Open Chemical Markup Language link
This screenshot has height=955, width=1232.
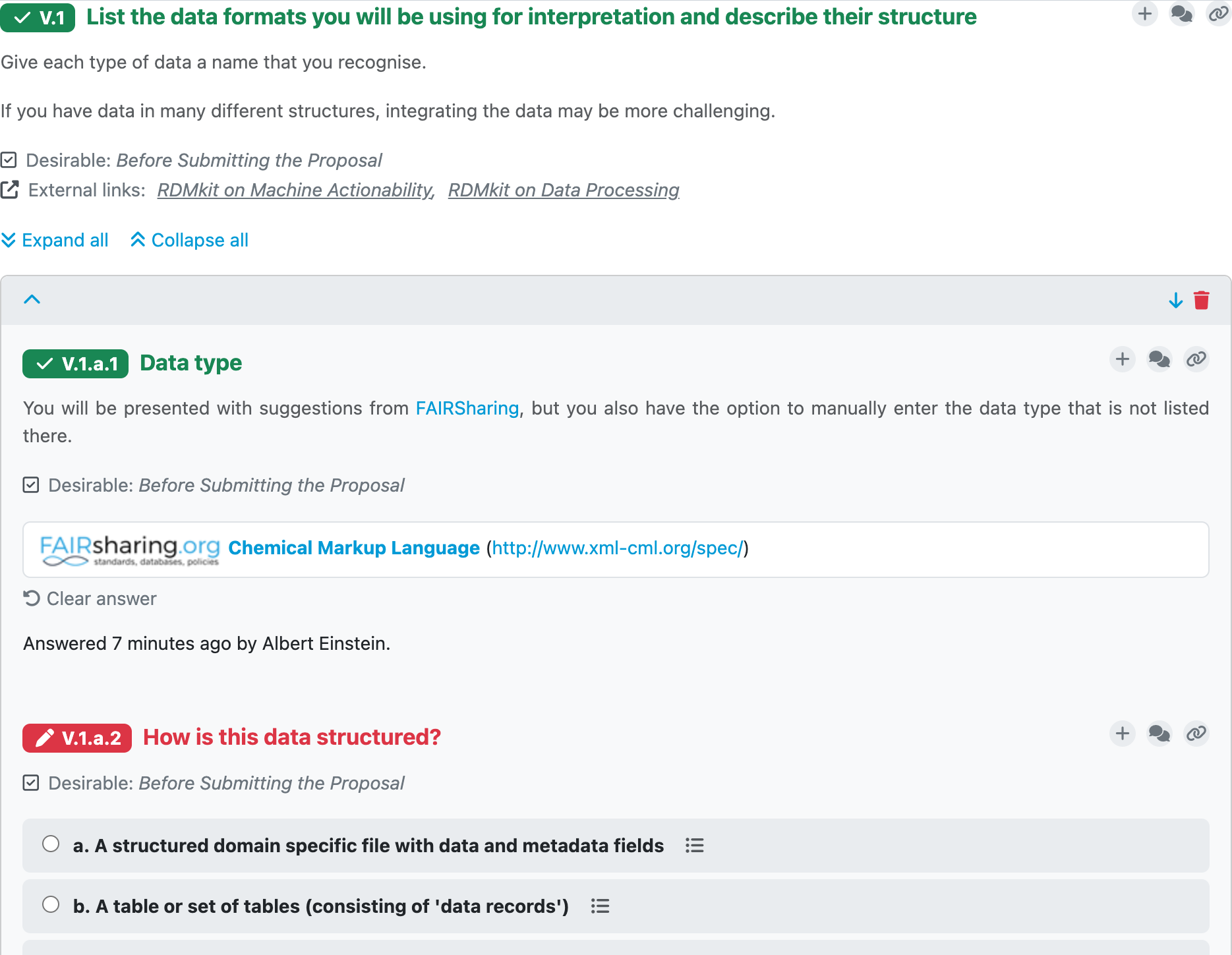[354, 548]
